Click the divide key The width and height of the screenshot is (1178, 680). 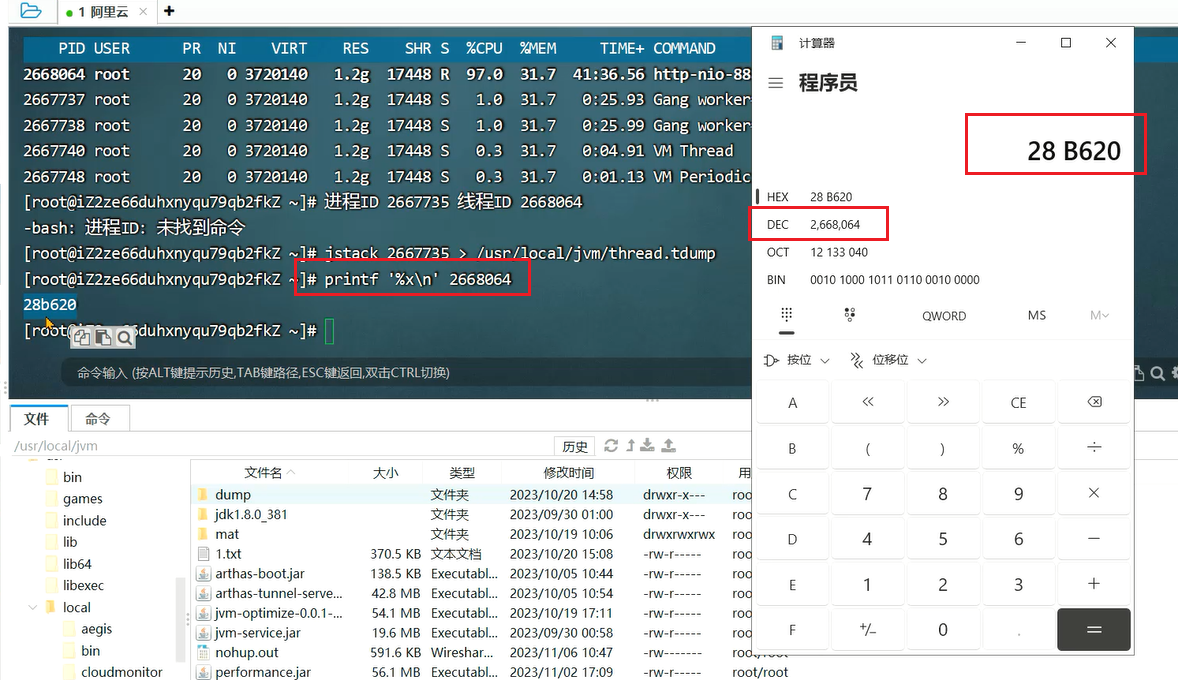1094,448
